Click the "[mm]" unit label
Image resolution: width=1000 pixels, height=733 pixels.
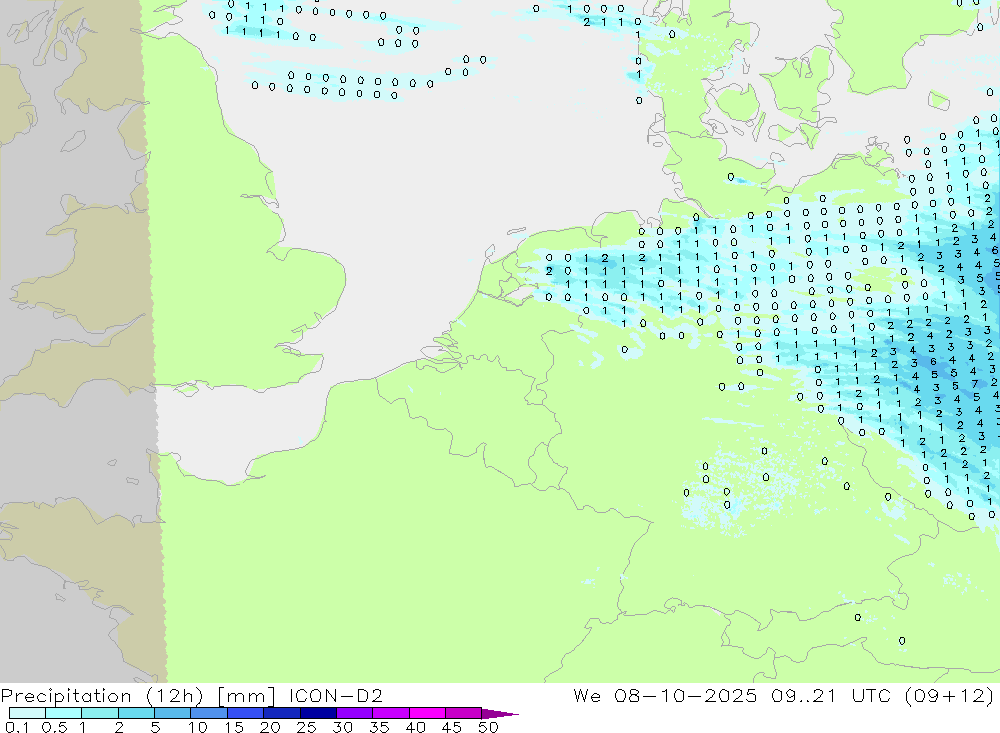tap(246, 696)
